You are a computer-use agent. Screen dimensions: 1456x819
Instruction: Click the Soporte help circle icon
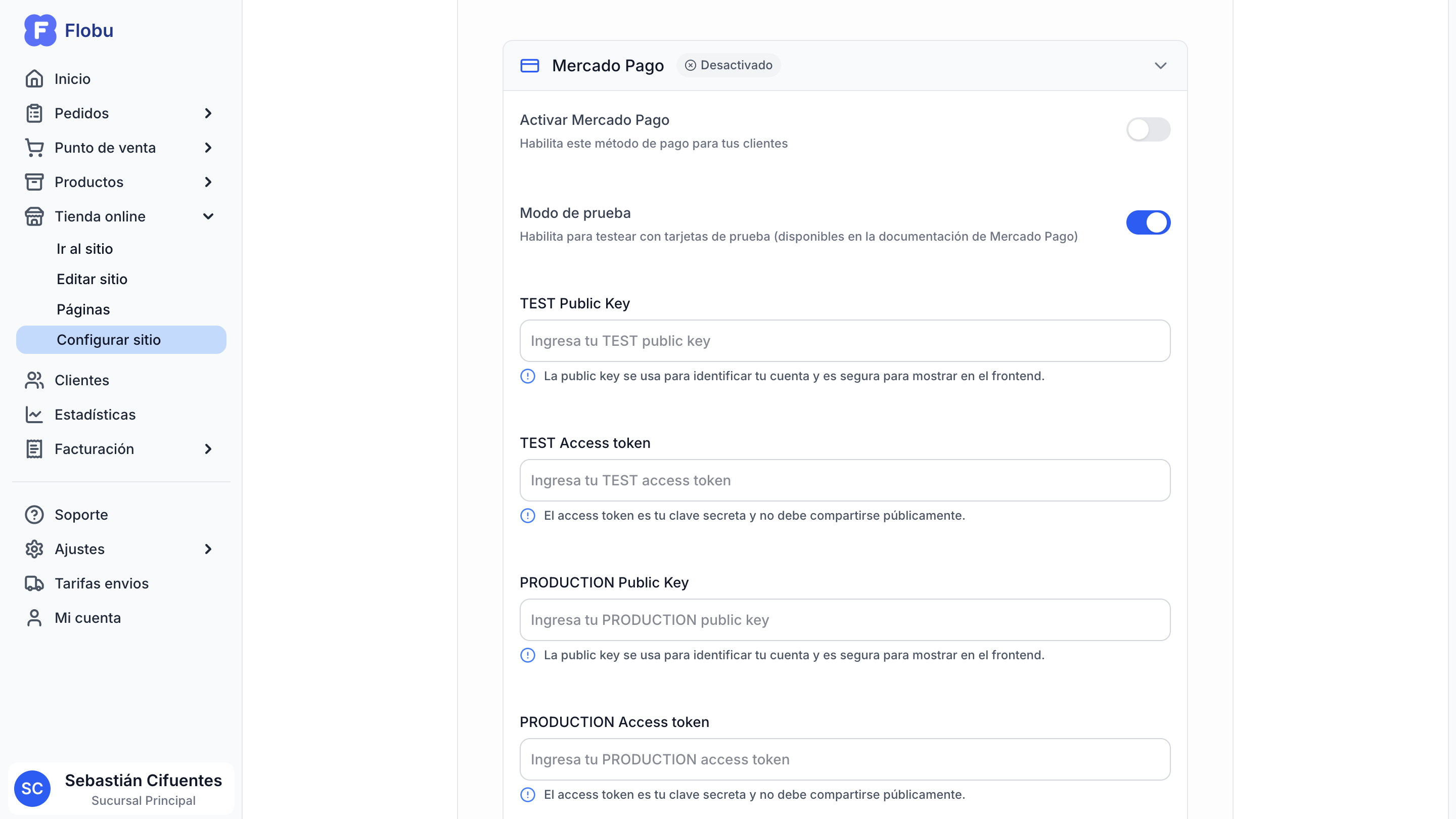34,515
